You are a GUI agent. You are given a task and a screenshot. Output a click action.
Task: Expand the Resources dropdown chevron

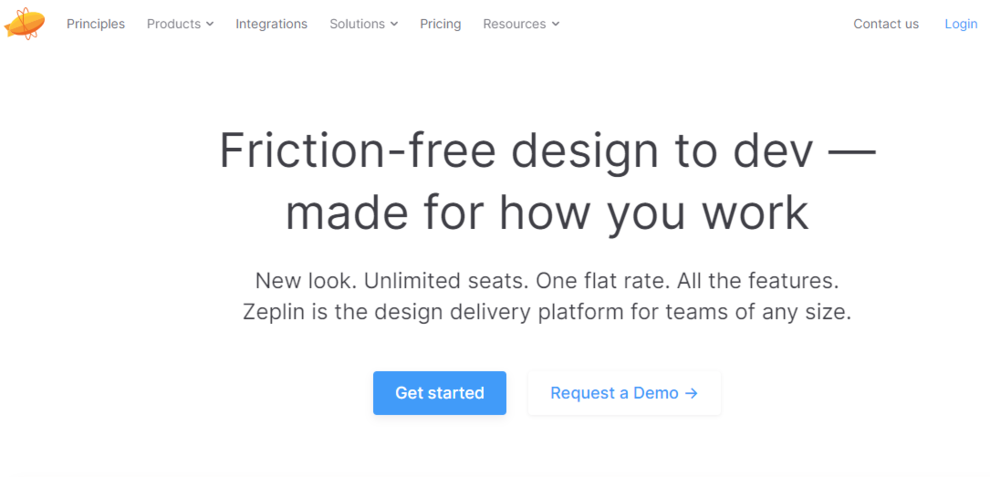pos(555,24)
